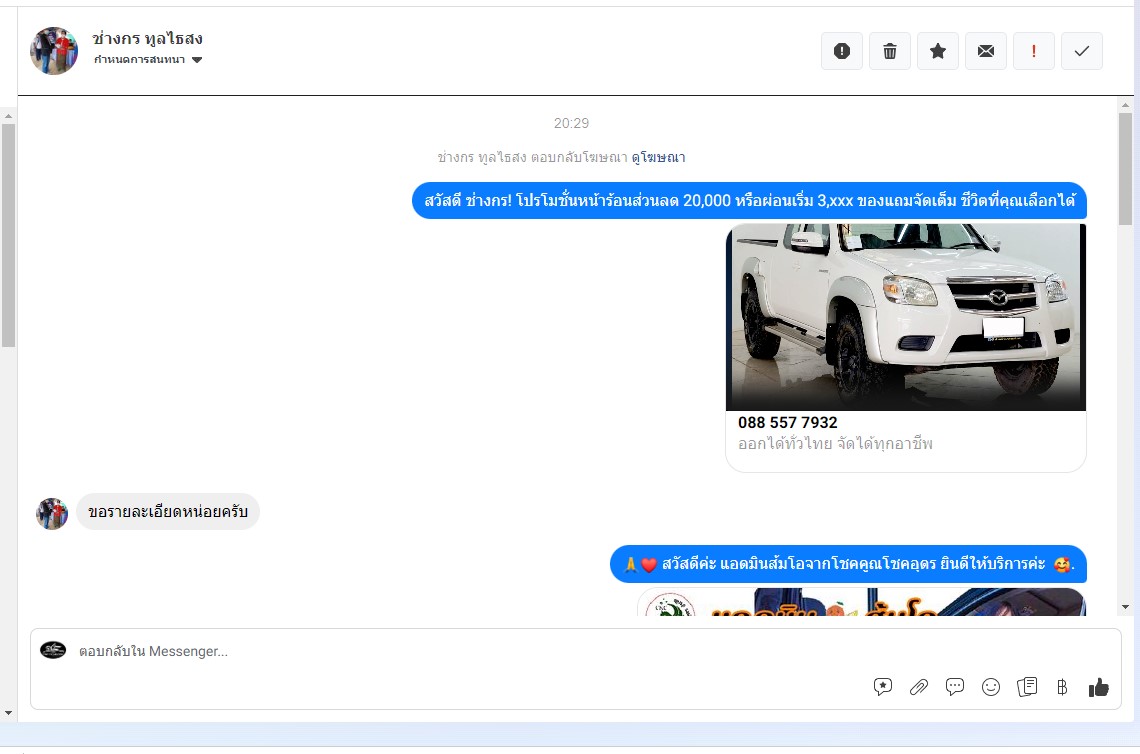The height and width of the screenshot is (754, 1140).
Task: Open the emoji picker smiley face
Action: (x=991, y=687)
